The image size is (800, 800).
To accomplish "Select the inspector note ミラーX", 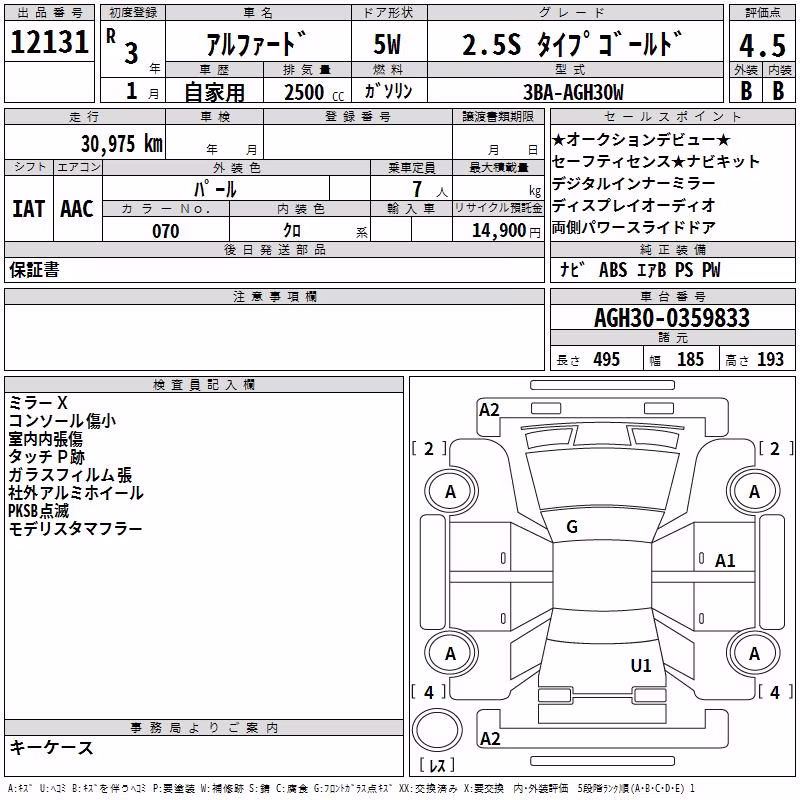I will click(x=38, y=403).
